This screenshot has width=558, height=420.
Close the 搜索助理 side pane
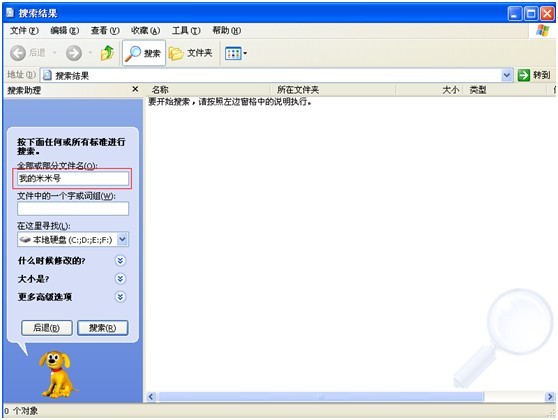pos(135,89)
